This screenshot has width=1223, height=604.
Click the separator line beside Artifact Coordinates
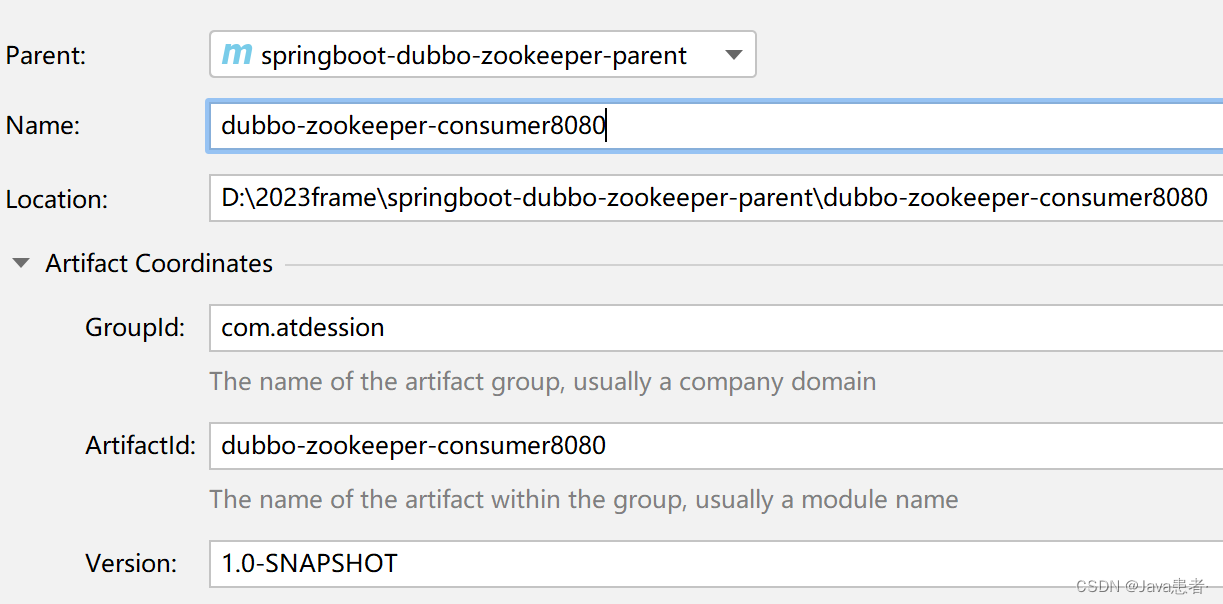750,265
